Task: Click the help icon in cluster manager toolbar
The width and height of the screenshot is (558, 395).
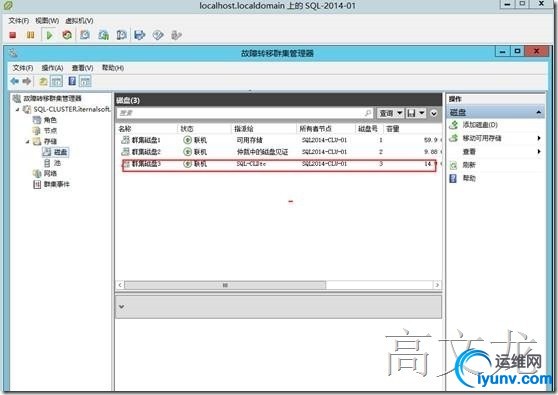Action: pyautogui.click(x=72, y=81)
